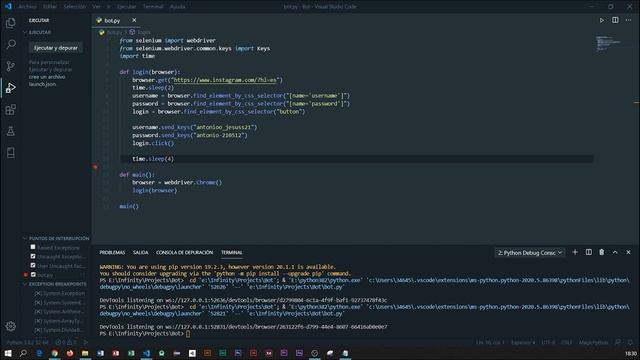Open the Source Control view
Viewport: 640px width, 360px height.
click(x=11, y=66)
